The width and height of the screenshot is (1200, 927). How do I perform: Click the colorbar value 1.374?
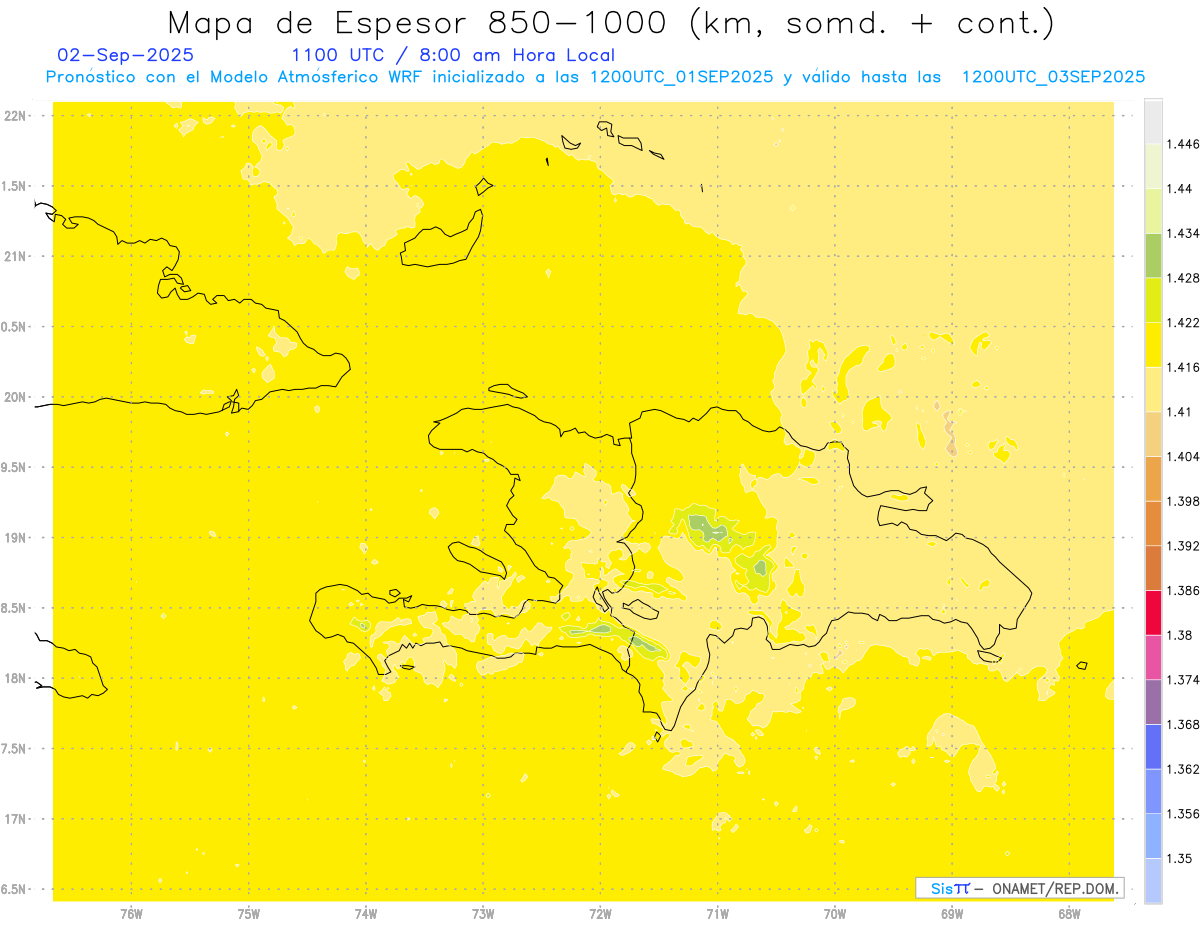(x=1184, y=679)
